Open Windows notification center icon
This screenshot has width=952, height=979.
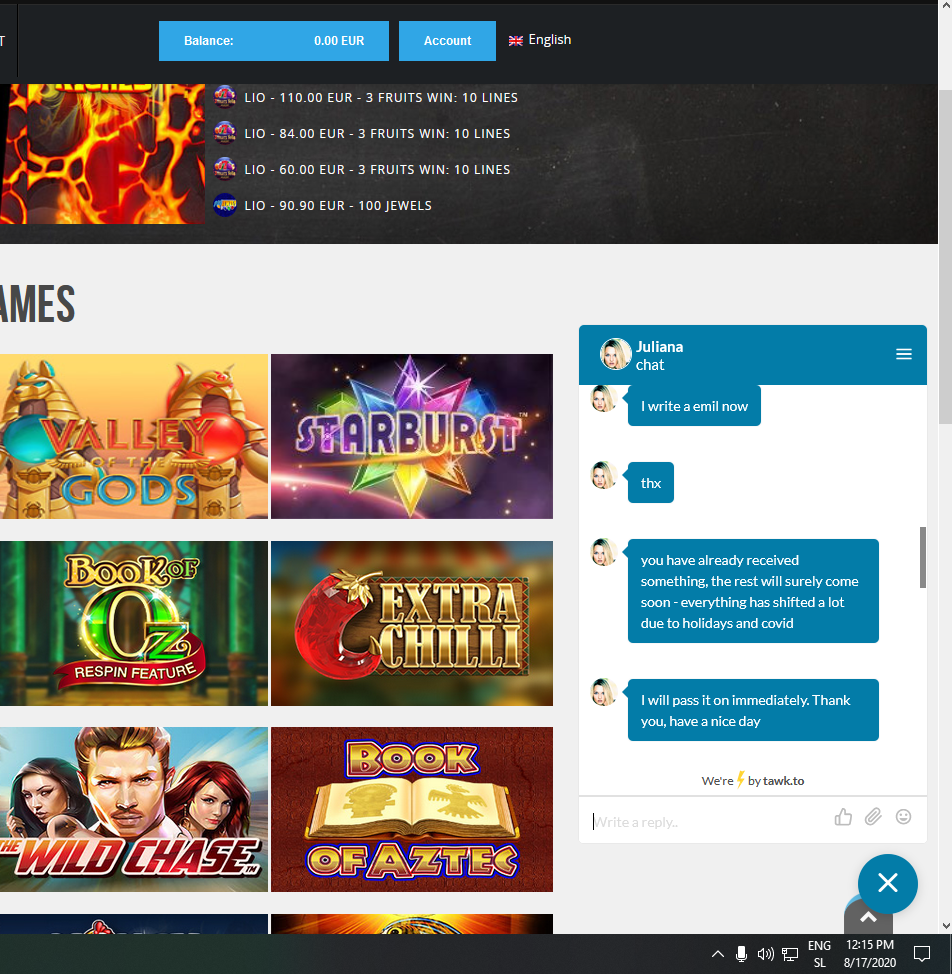(922, 954)
